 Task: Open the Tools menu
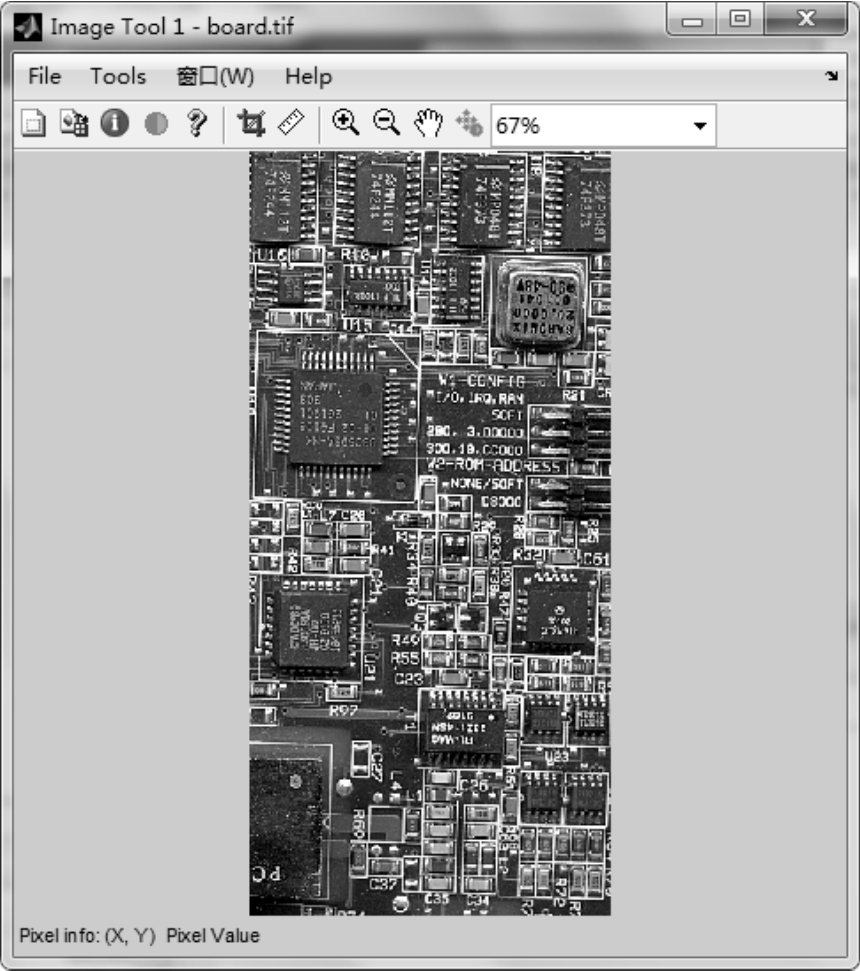coord(118,77)
